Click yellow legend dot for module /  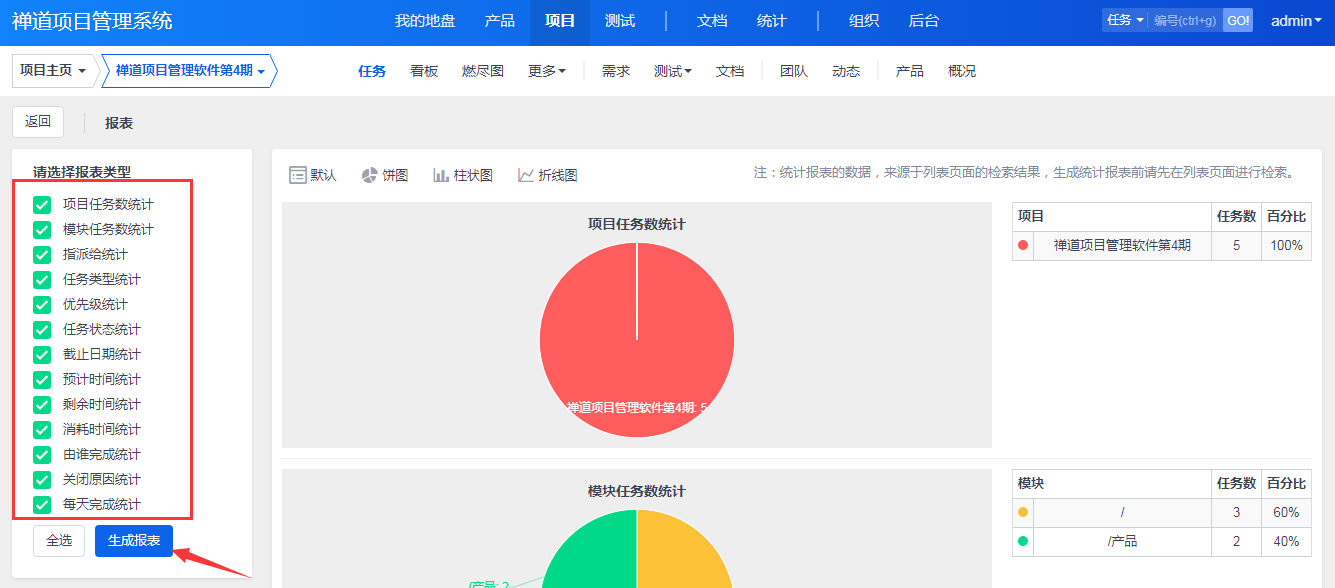(1023, 512)
